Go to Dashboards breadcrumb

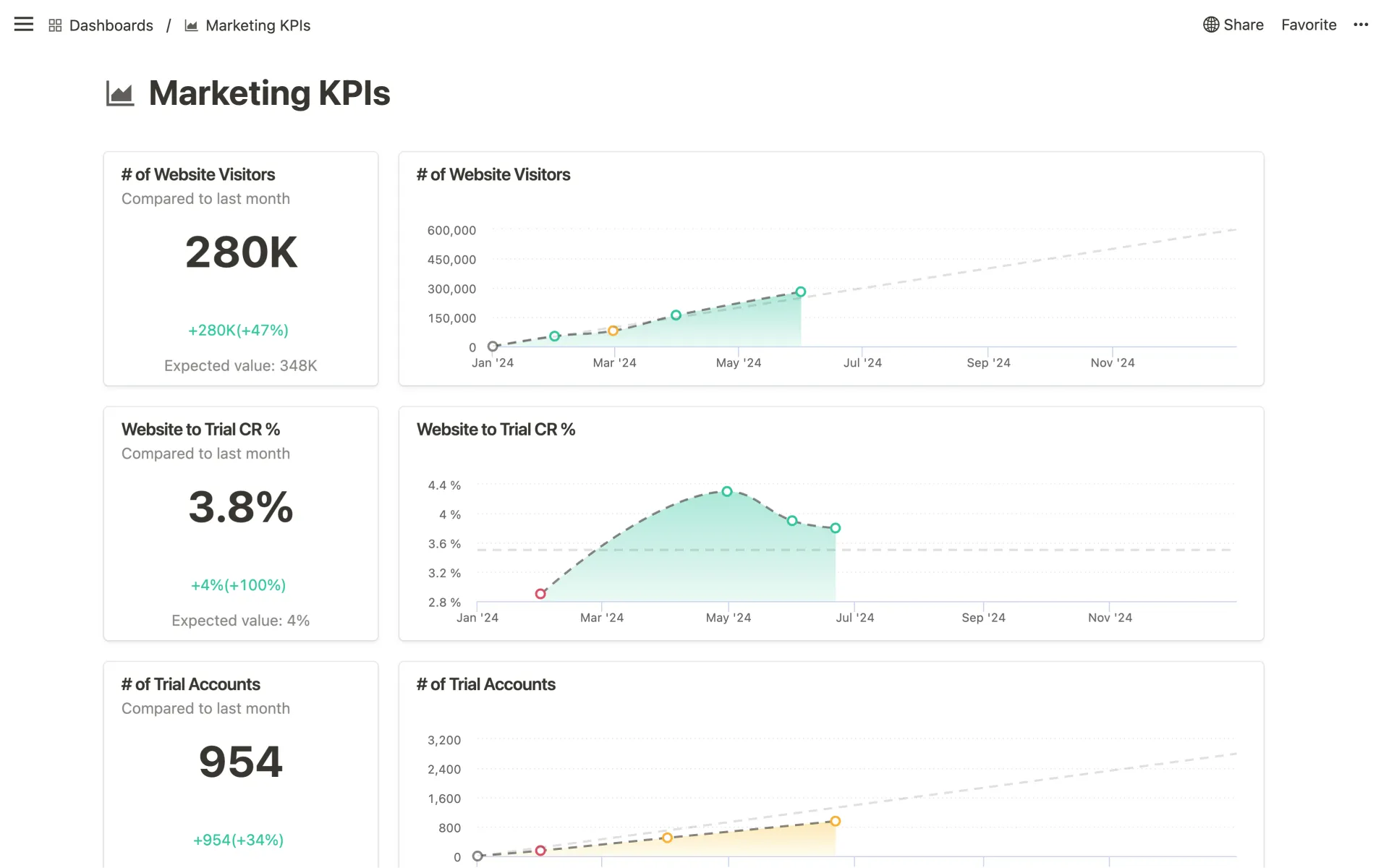click(x=111, y=25)
